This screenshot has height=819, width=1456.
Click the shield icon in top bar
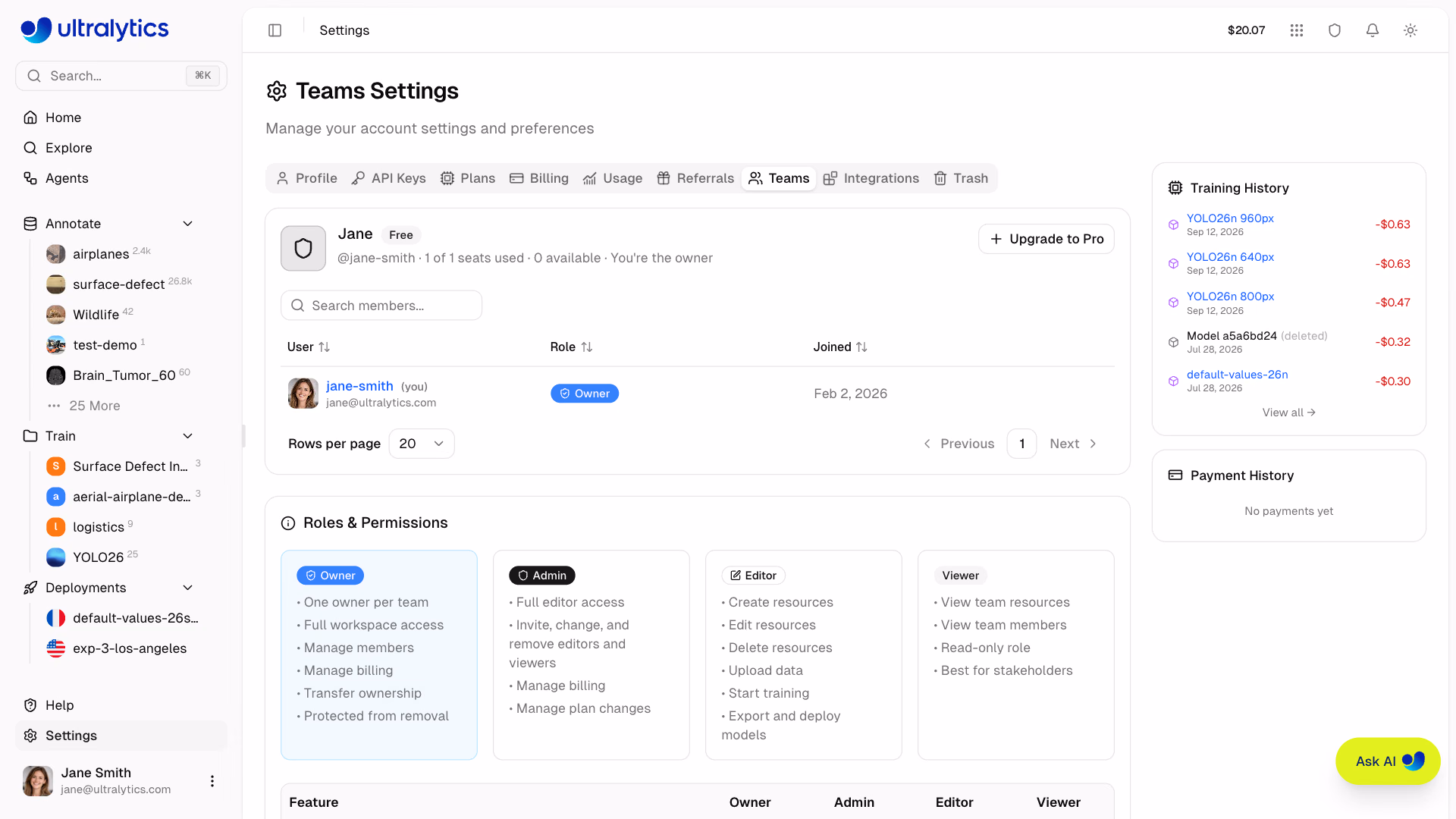(1335, 30)
